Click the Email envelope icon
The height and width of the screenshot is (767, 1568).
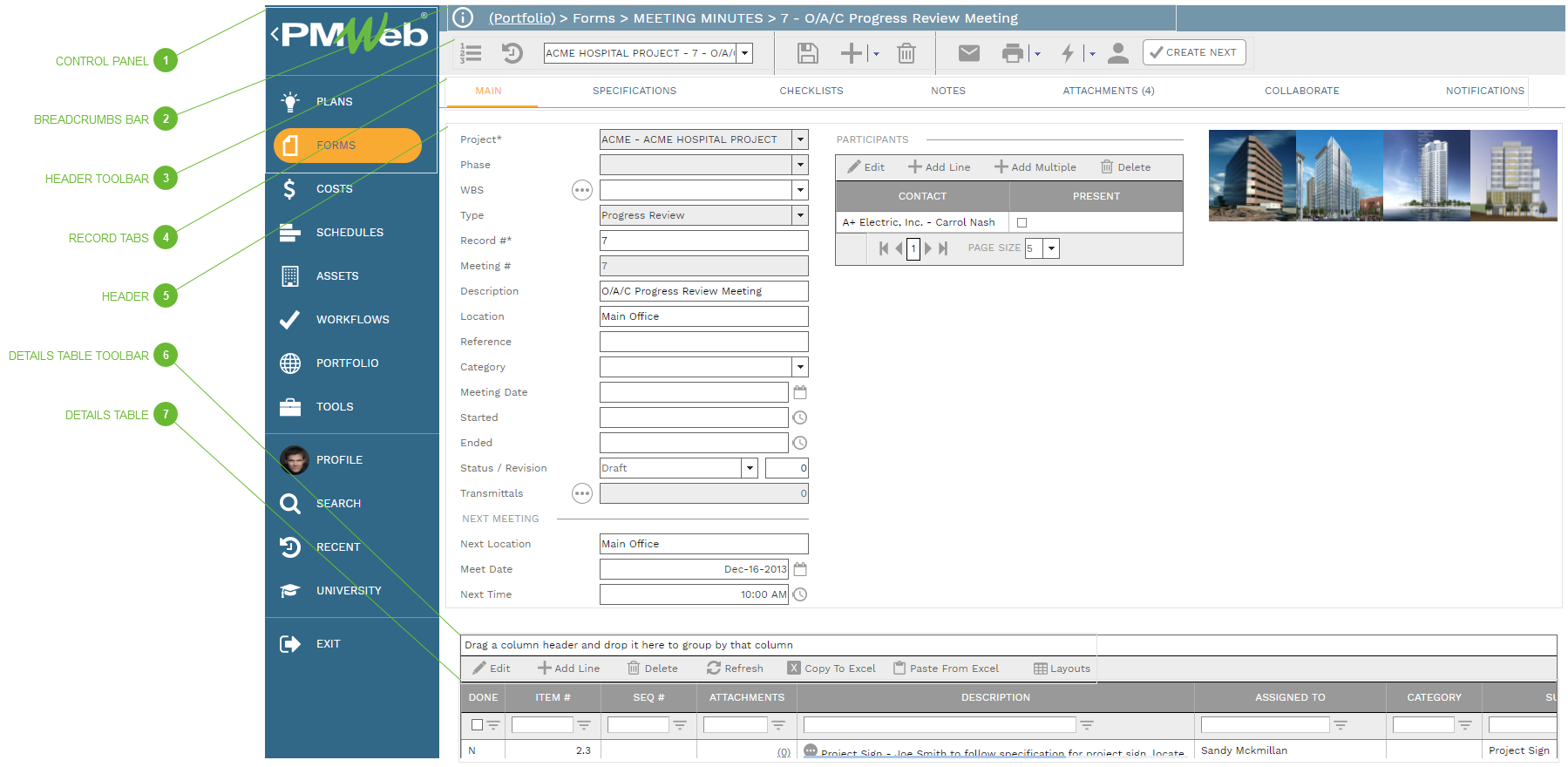tap(968, 53)
